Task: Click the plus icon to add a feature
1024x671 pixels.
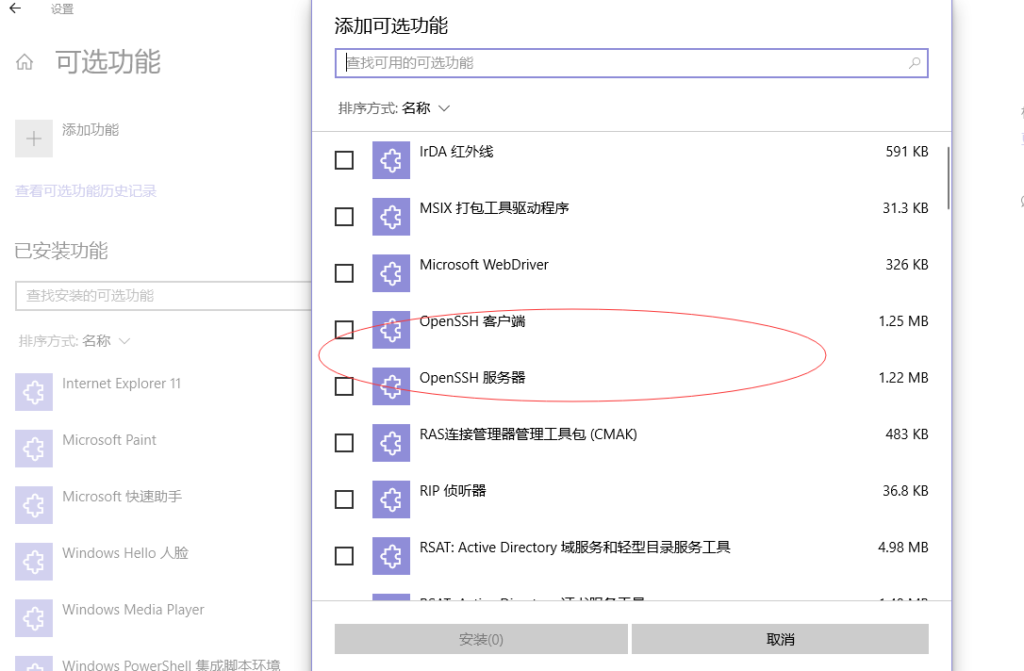Action: [34, 139]
